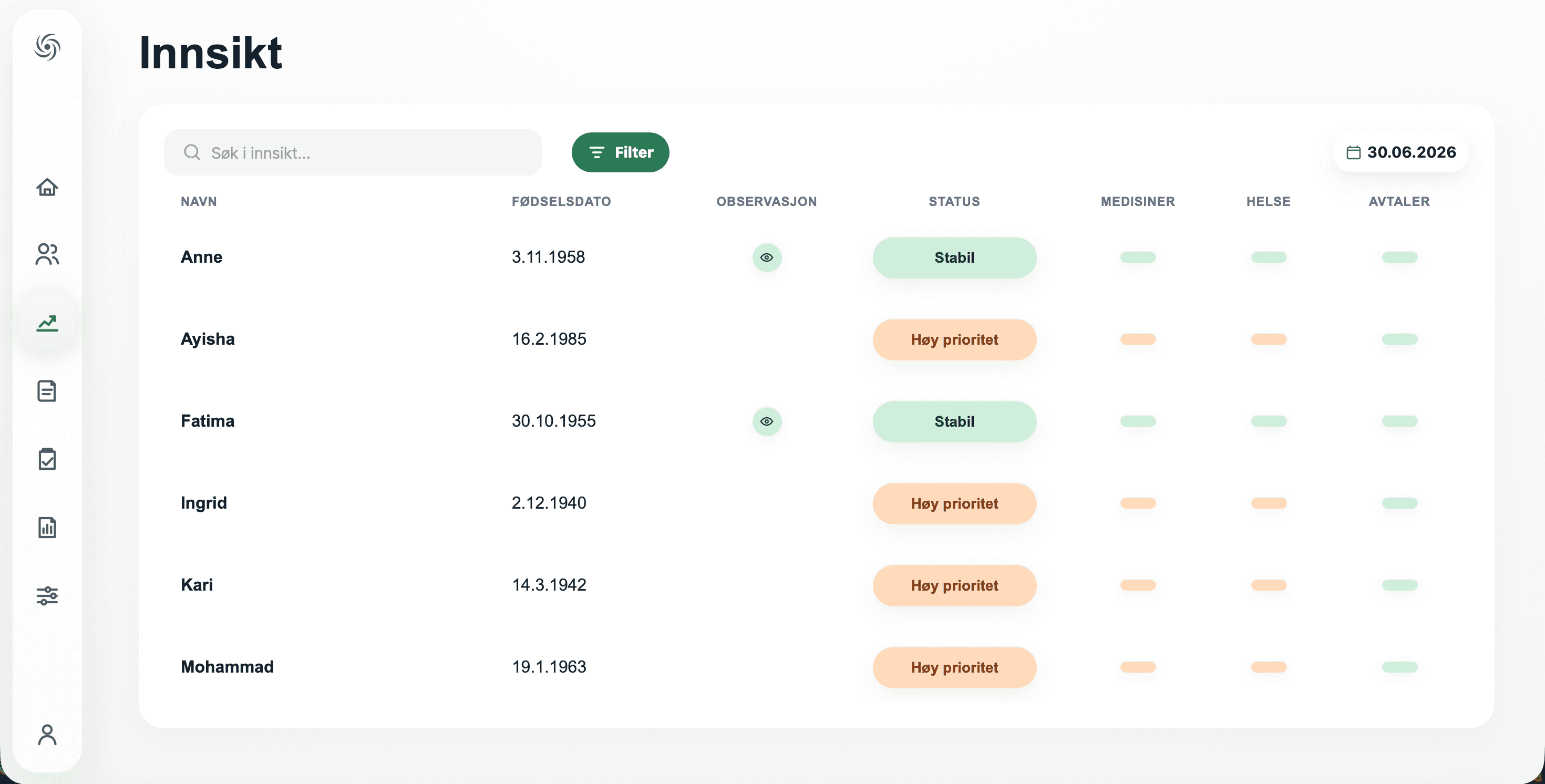
Task: Click Ayisha's orange Medisiner indicator
Action: 1138,339
